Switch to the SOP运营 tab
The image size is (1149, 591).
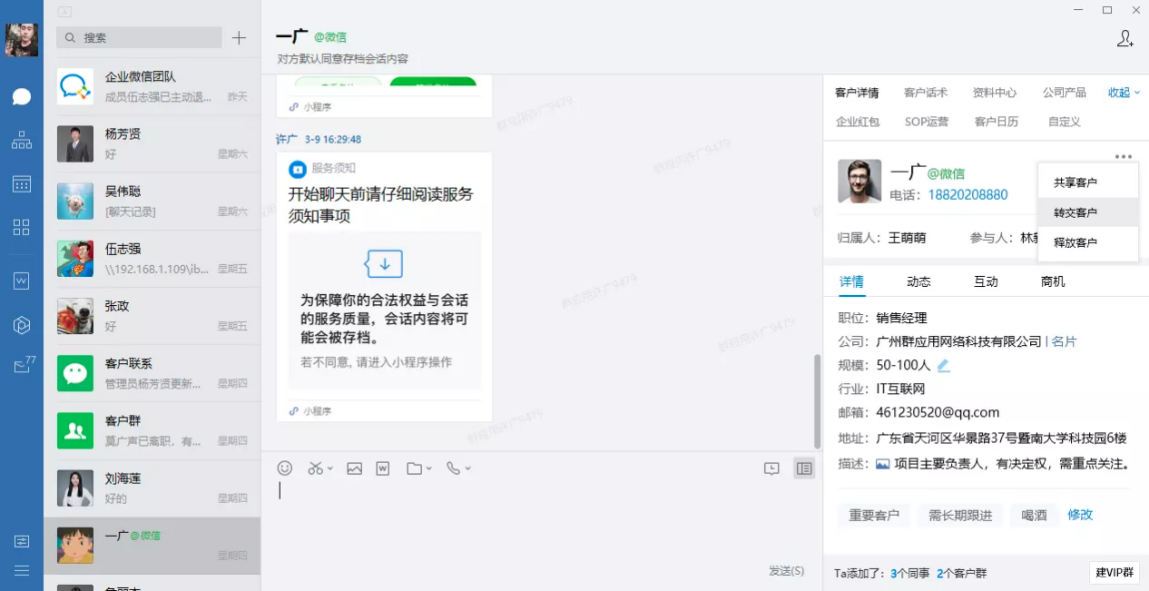[x=926, y=122]
